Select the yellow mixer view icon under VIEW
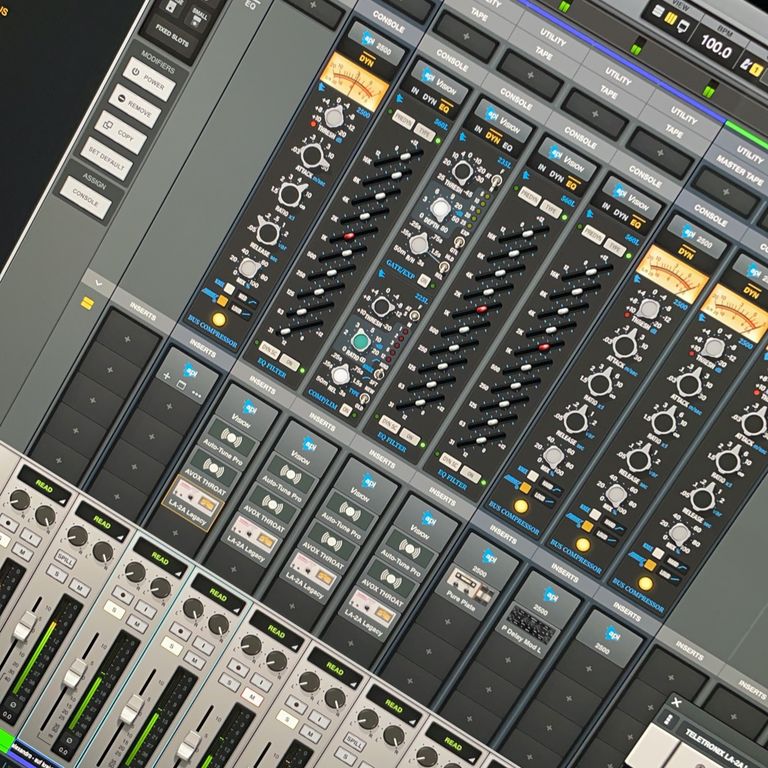This screenshot has width=768, height=768. click(671, 18)
